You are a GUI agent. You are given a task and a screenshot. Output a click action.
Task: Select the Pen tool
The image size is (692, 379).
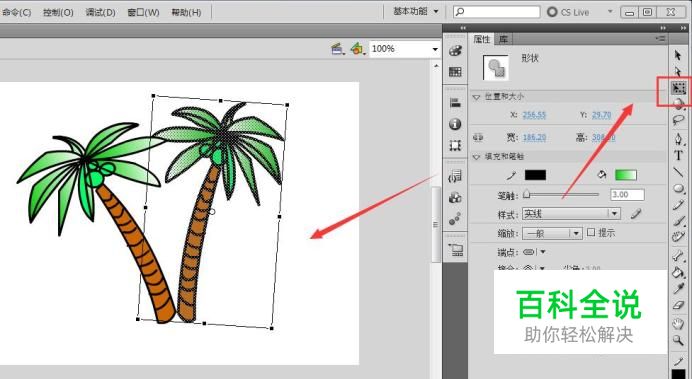coord(678,139)
